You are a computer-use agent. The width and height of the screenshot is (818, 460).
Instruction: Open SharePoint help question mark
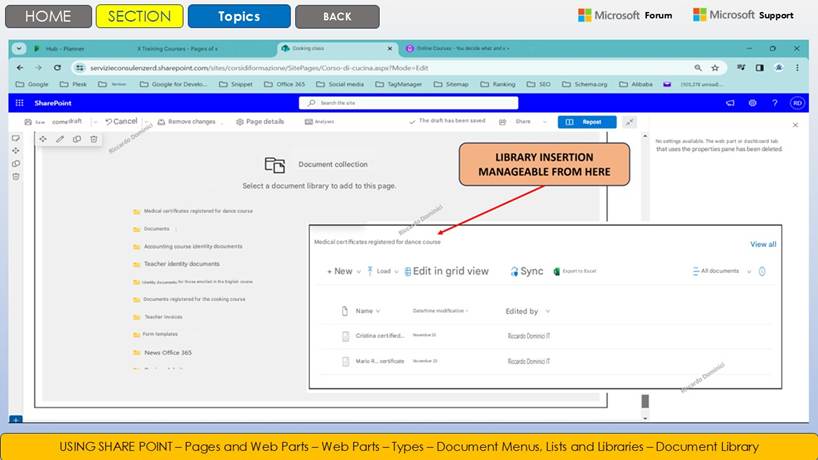click(x=775, y=103)
